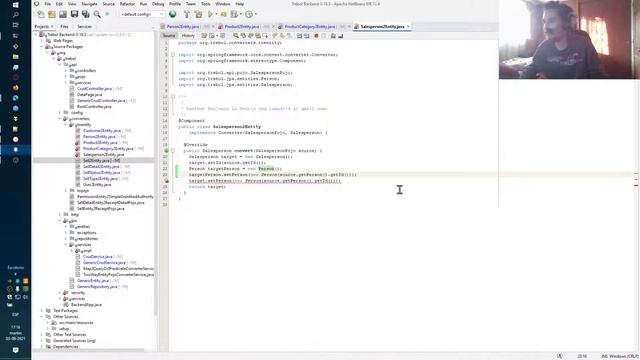640x360 pixels.
Task: Click the Save toolbar icon
Action: coord(74,14)
